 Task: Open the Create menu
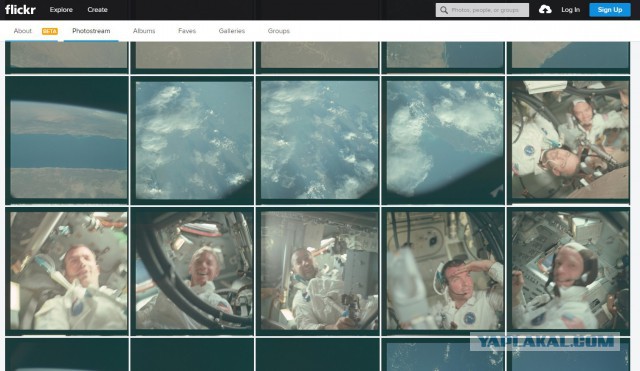(x=97, y=10)
